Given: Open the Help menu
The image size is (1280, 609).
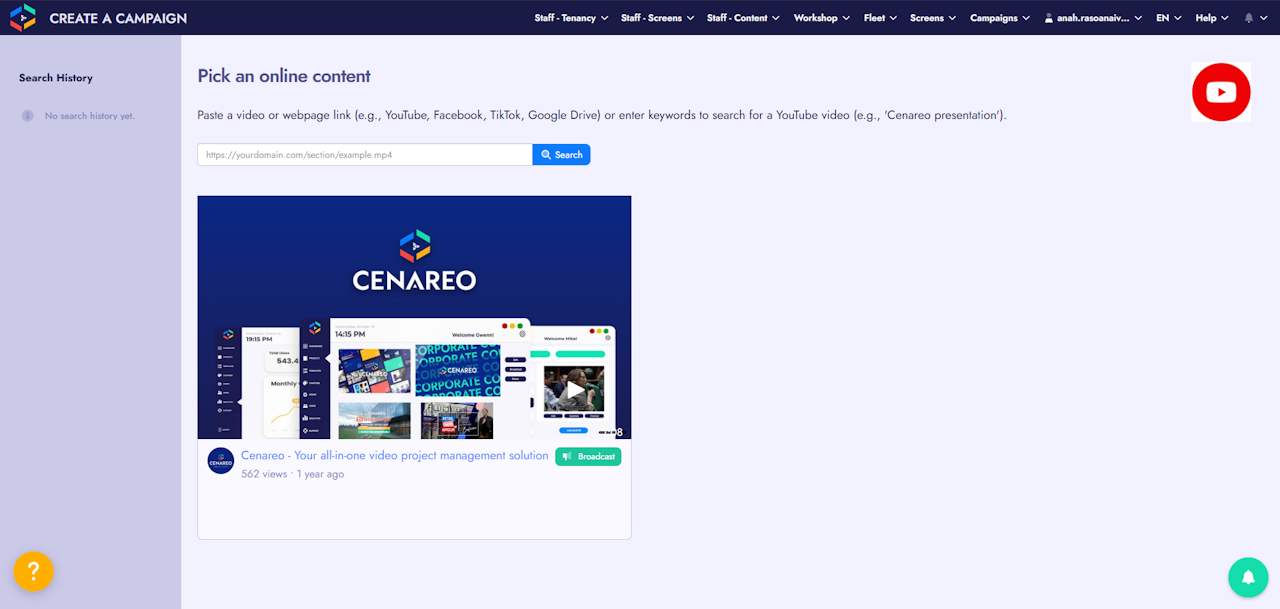Looking at the screenshot, I should 1212,18.
